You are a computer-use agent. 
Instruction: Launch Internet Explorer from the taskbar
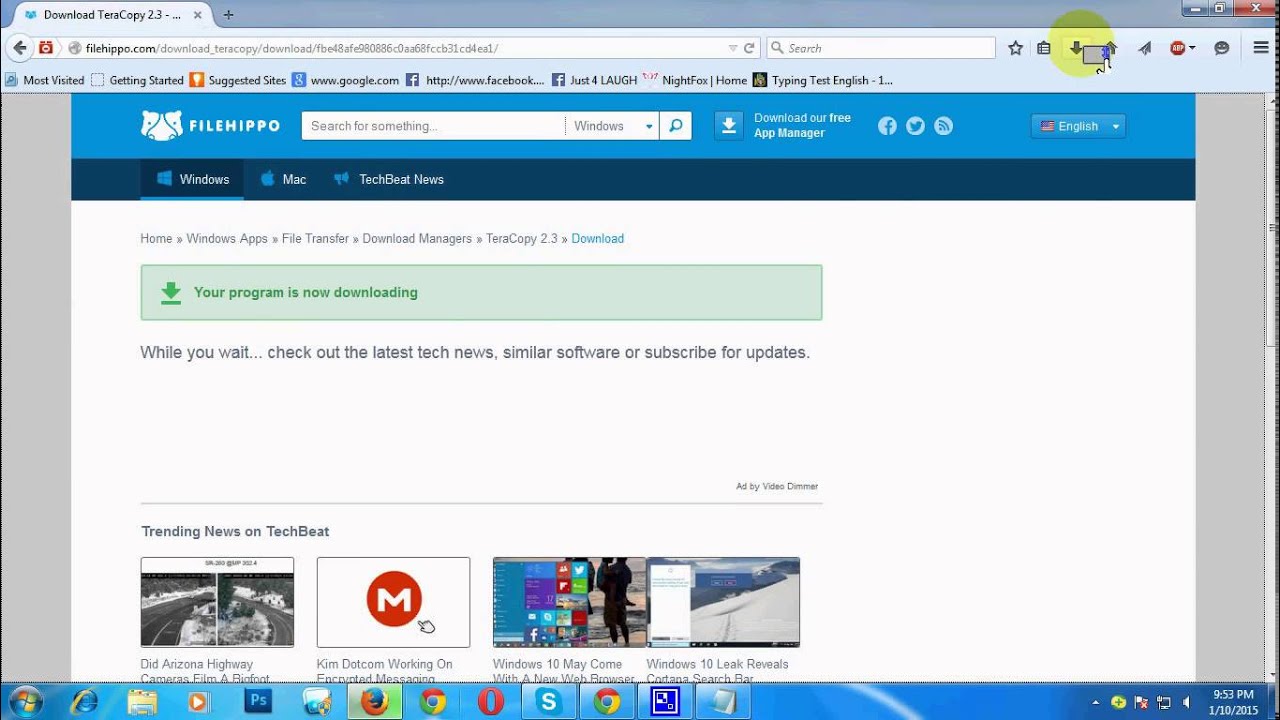(x=84, y=702)
